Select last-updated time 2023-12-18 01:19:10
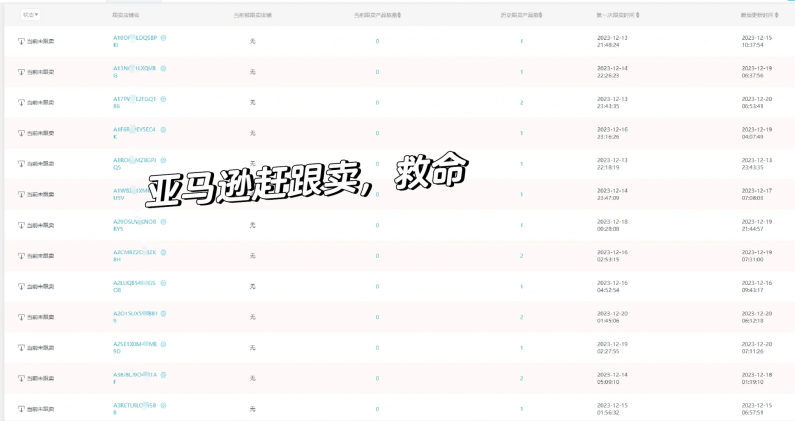This screenshot has width=795, height=421. pos(756,378)
